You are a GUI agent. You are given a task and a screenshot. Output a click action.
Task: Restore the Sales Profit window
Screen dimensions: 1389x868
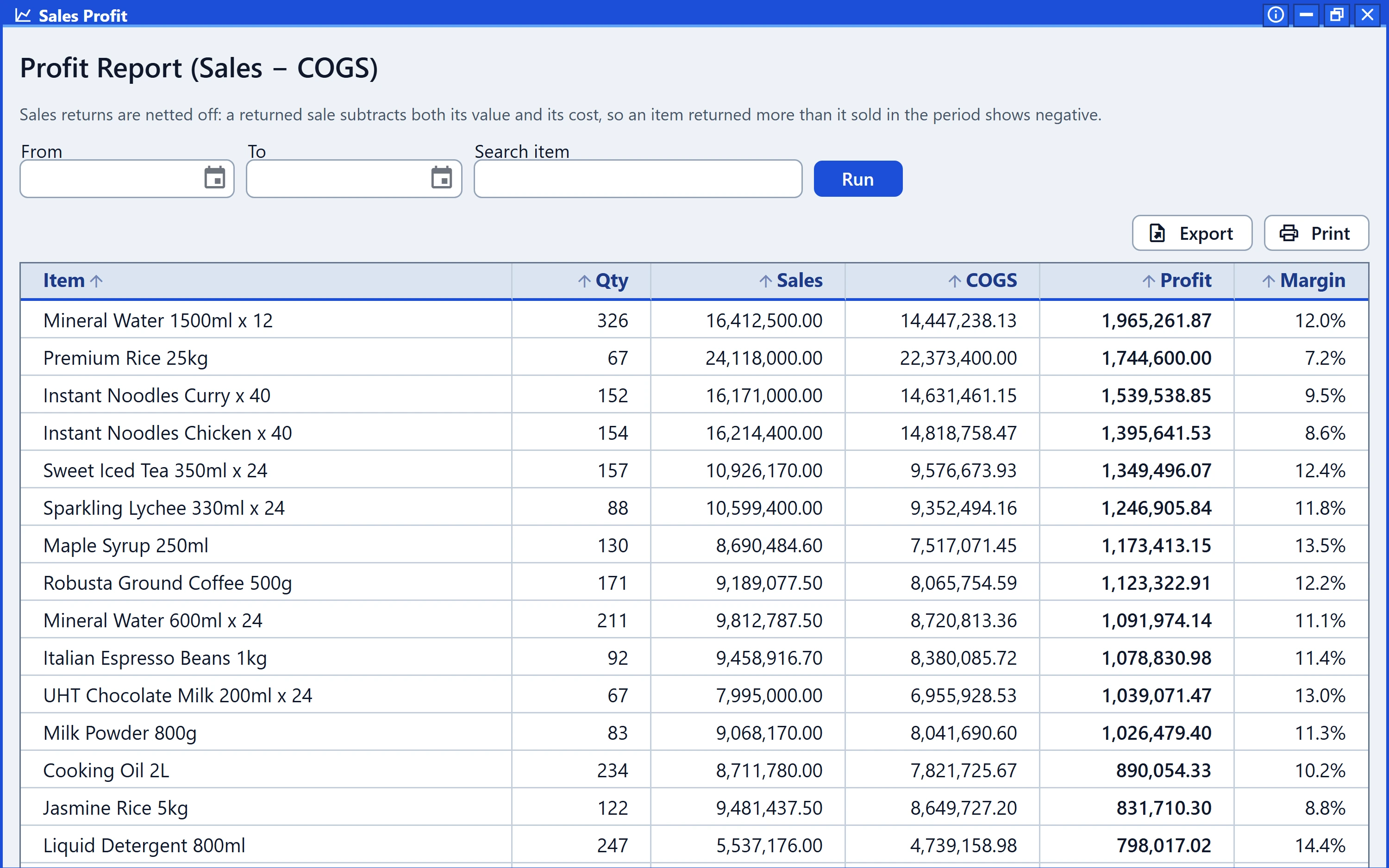point(1337,14)
